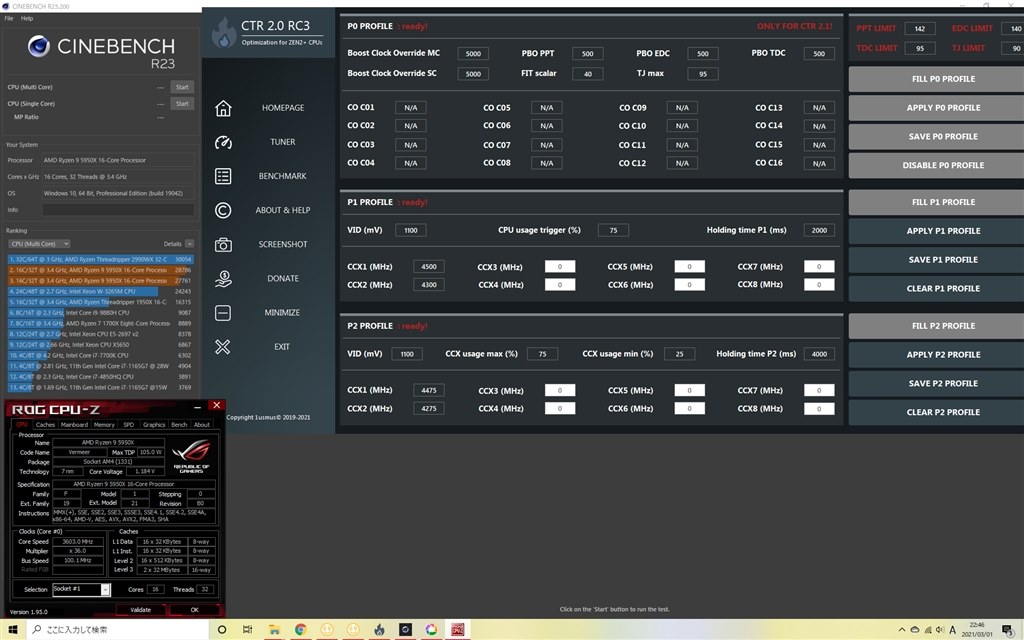
Task: Click the CO C01 N/A field
Action: pyautogui.click(x=411, y=108)
